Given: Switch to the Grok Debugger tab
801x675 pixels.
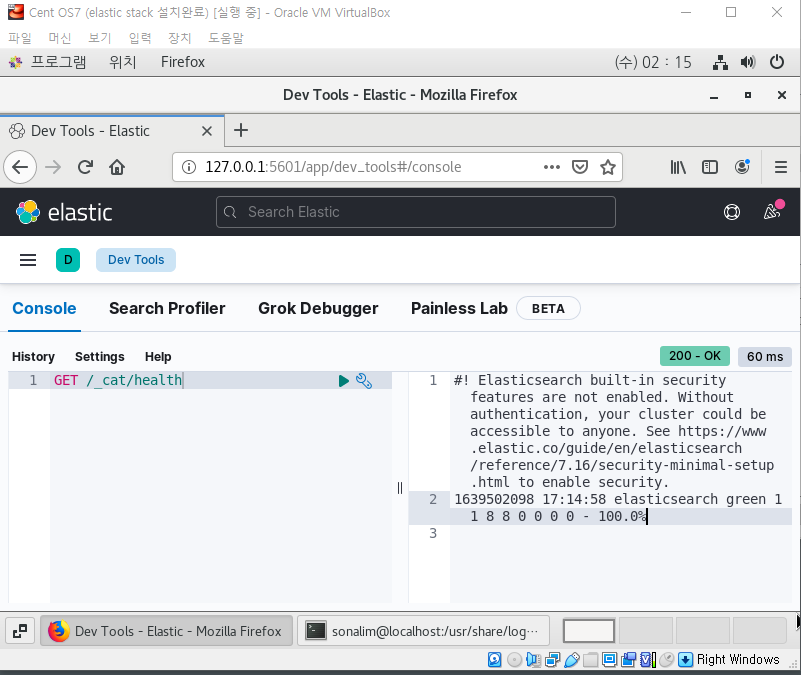Looking at the screenshot, I should (318, 309).
